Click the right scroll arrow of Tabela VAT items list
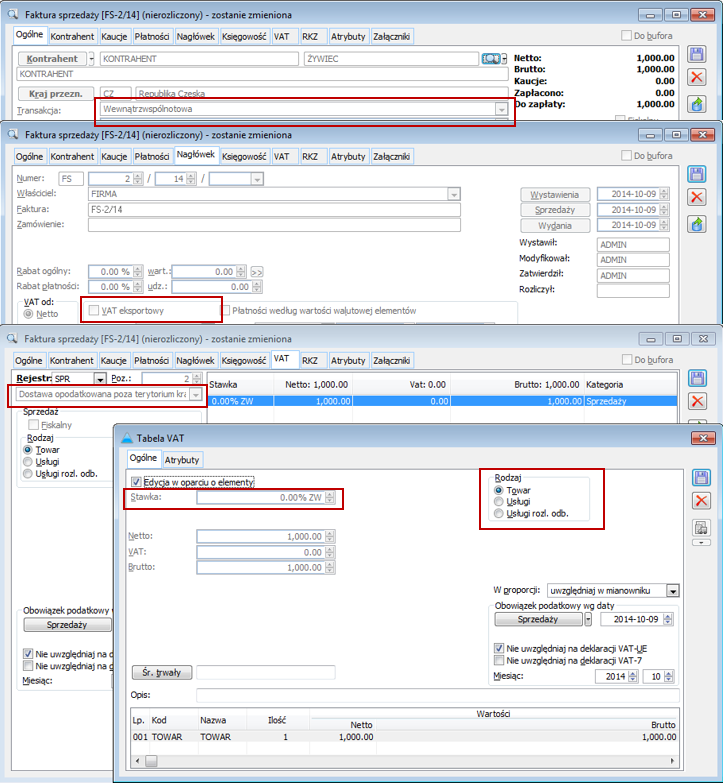724x783 pixels. click(672, 761)
